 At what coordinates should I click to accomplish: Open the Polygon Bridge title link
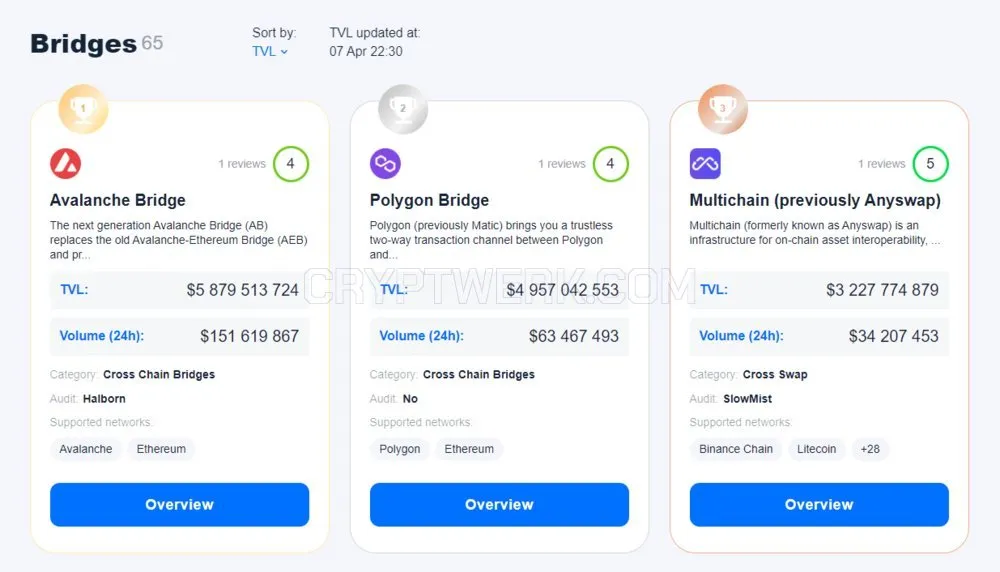pos(429,200)
